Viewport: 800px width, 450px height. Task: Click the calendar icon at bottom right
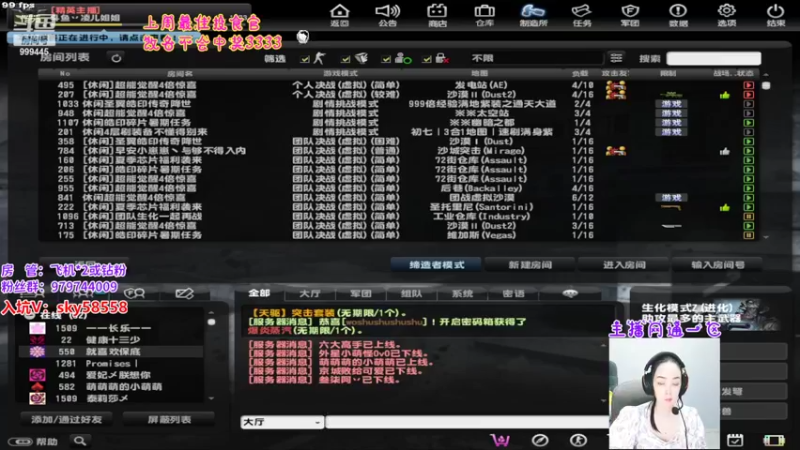(x=735, y=440)
